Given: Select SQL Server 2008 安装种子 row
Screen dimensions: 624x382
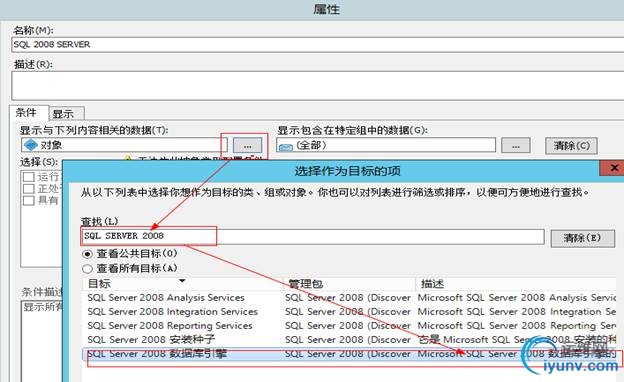Looking at the screenshot, I should 350,340.
